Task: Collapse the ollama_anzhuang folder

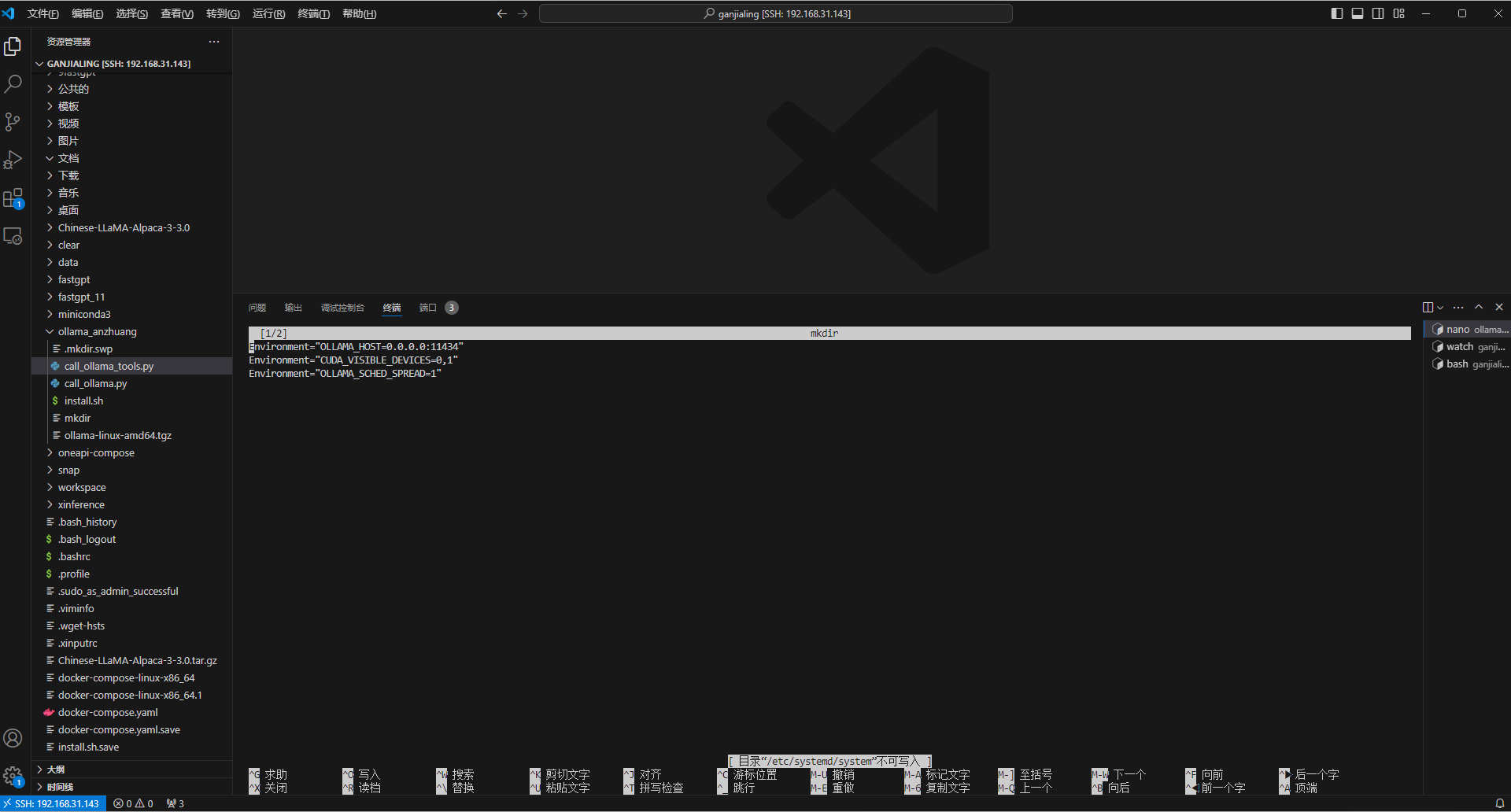Action: pyautogui.click(x=131, y=331)
